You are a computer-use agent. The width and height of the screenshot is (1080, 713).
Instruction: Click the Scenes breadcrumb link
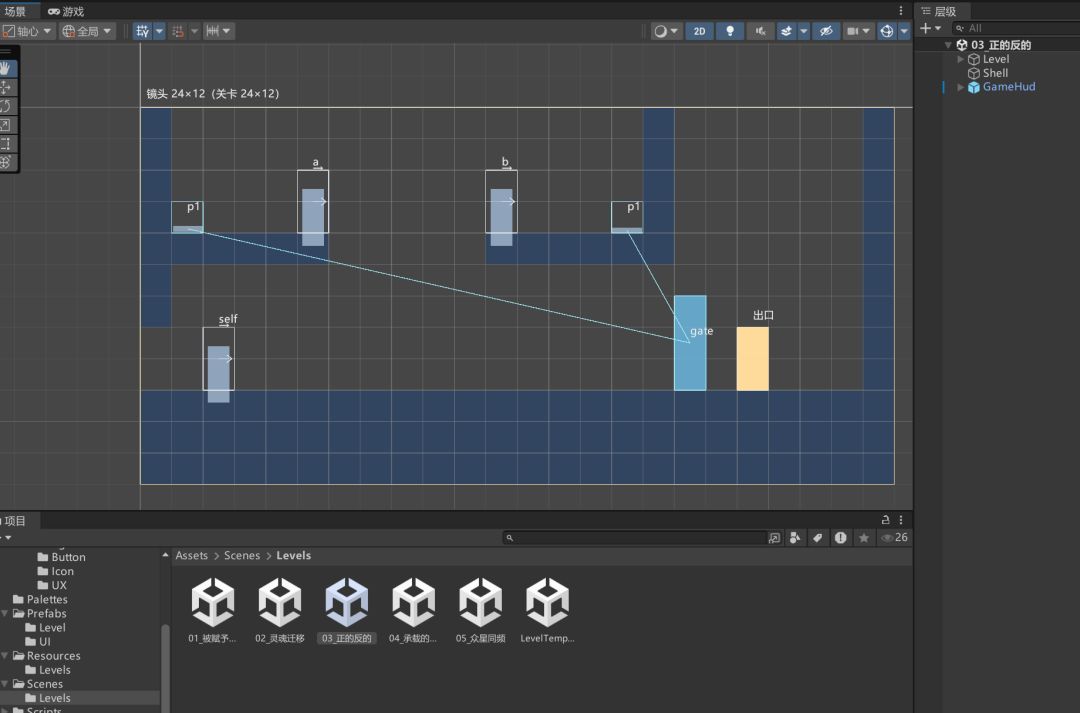(x=242, y=555)
